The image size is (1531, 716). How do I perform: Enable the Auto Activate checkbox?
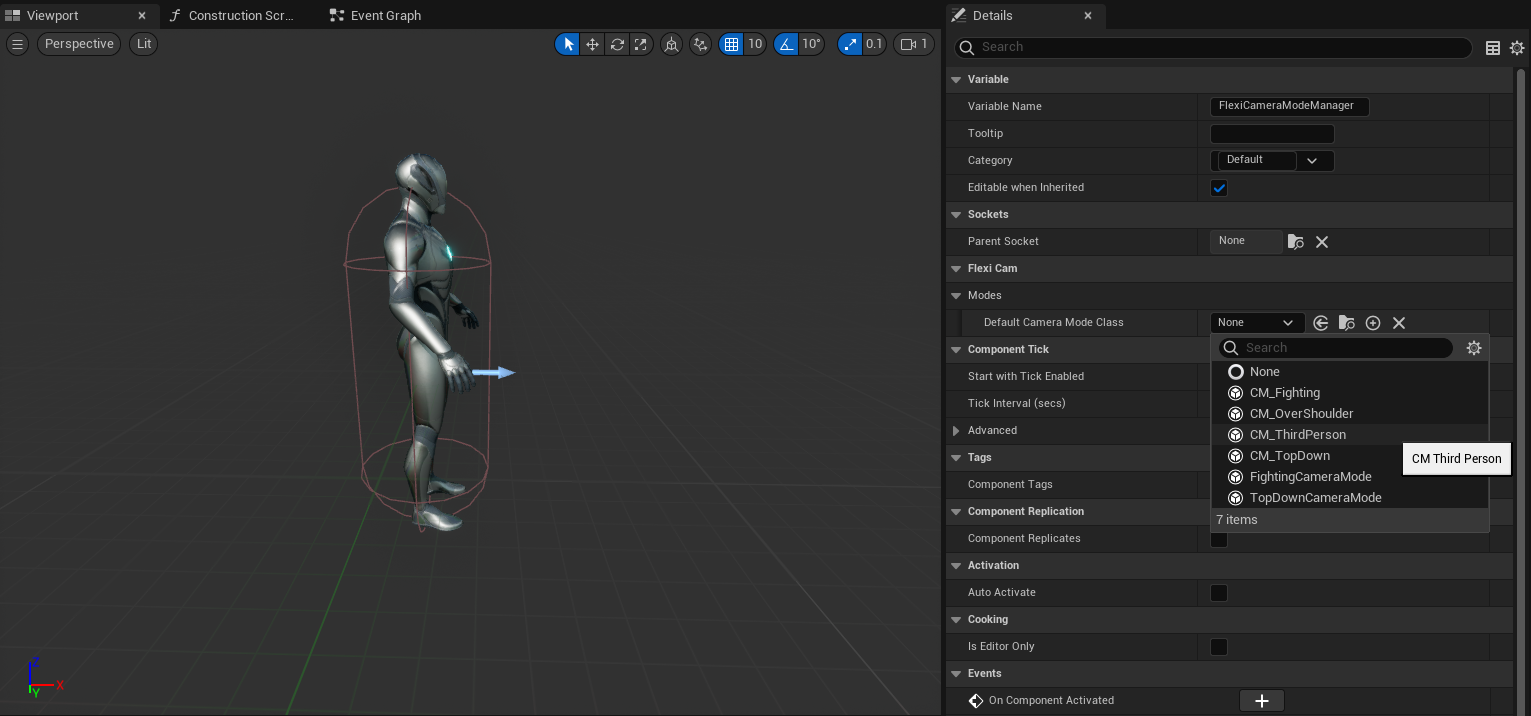coord(1219,593)
